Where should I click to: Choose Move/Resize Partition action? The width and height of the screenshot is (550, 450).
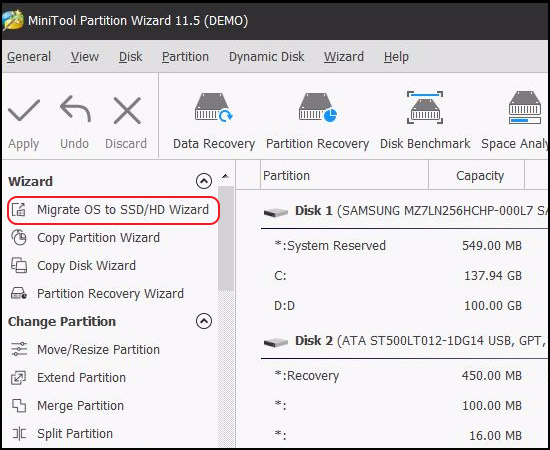pyautogui.click(x=99, y=349)
